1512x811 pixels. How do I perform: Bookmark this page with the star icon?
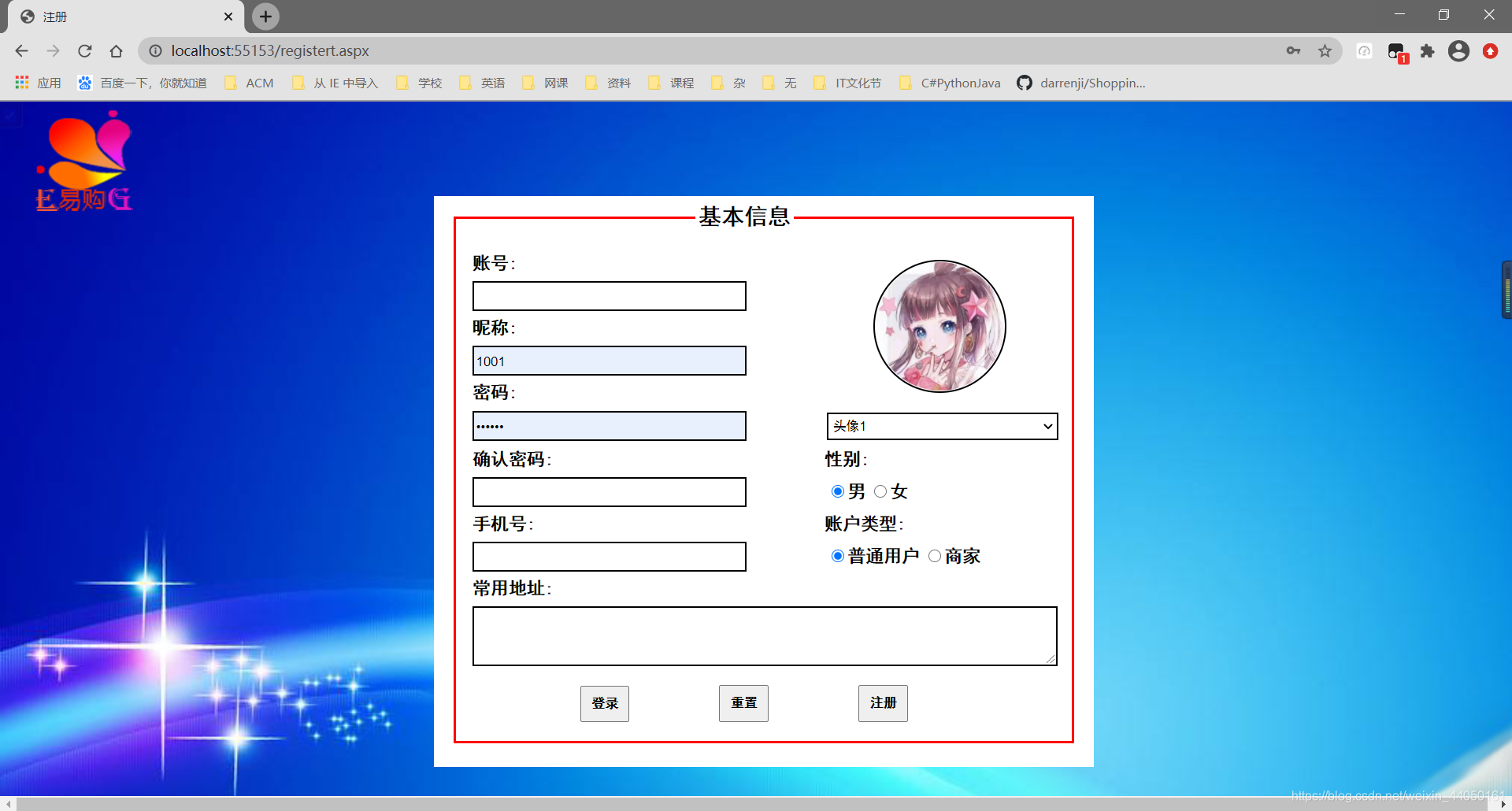tap(1325, 51)
